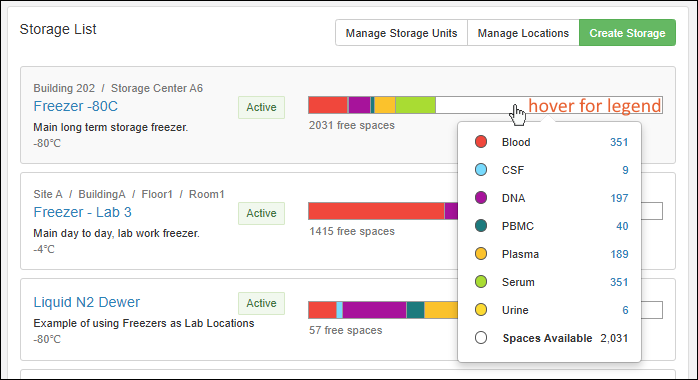Click the yellow Urine legend circle
Viewport: 698px width, 380px height.
point(481,310)
